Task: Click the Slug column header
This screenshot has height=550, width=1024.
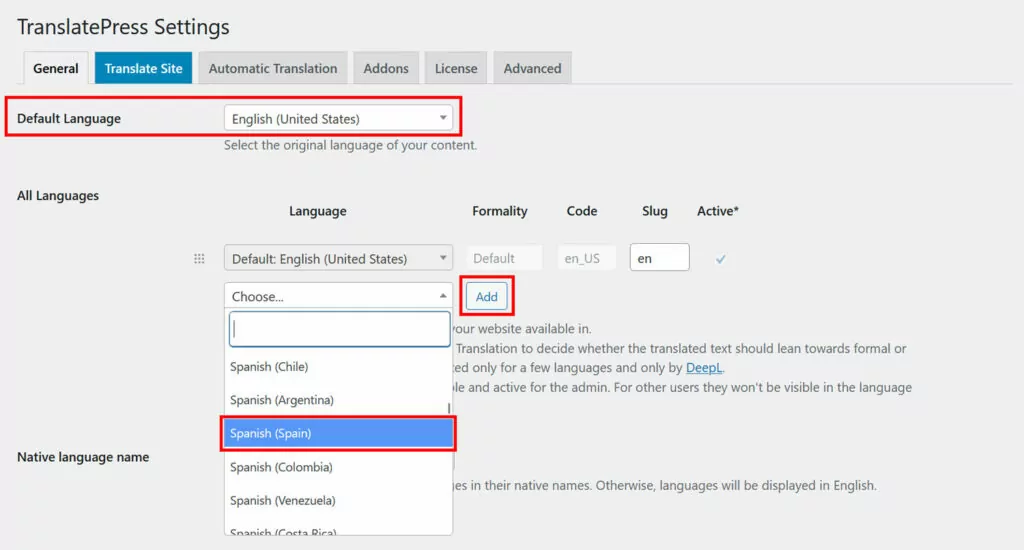Action: coord(654,211)
